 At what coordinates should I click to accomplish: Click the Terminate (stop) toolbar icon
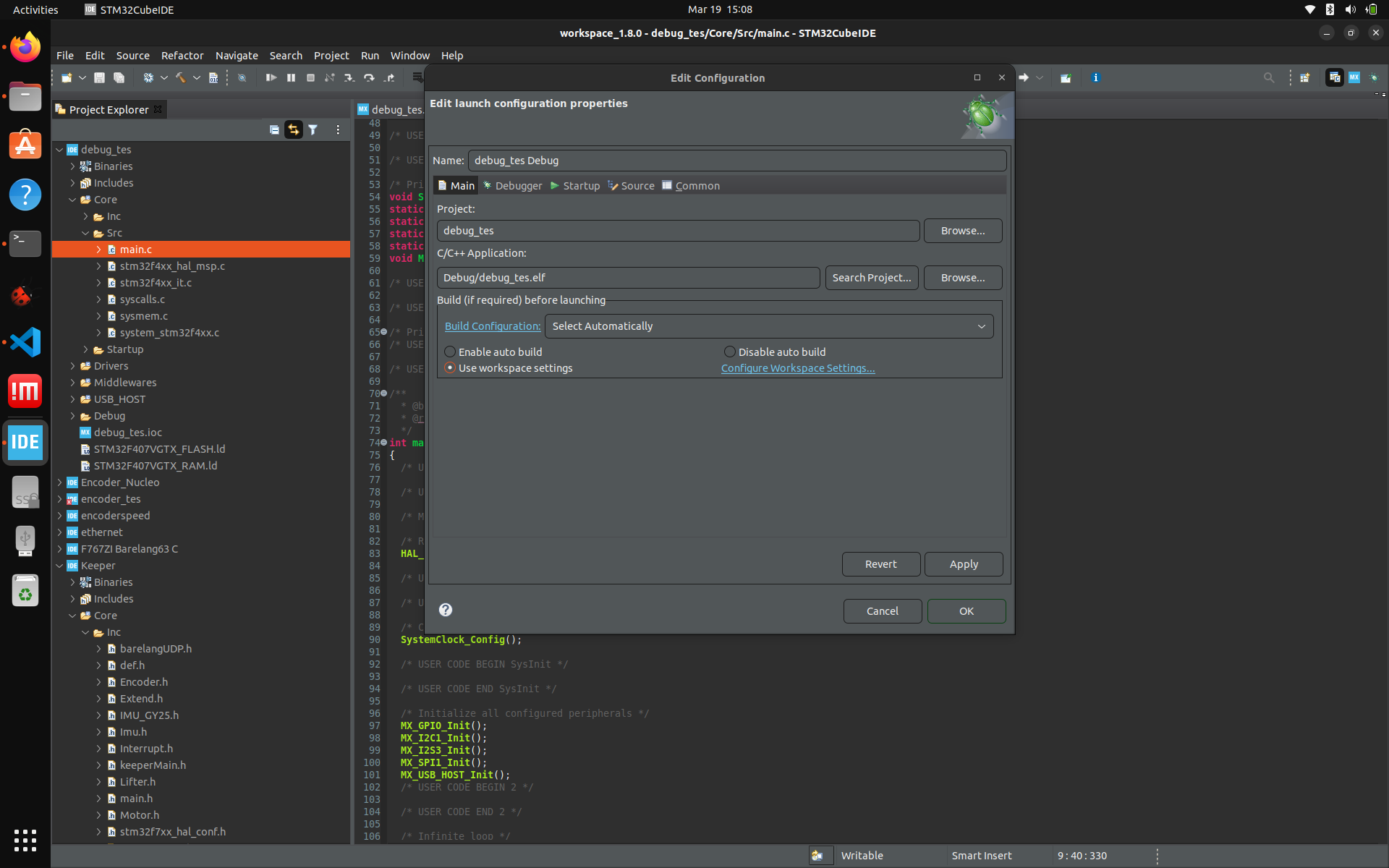coord(310,77)
